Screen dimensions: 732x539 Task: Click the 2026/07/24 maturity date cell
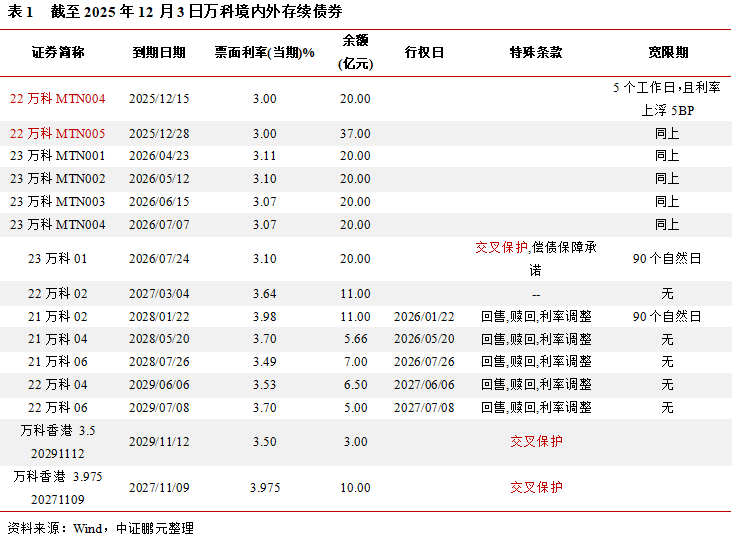(158, 259)
